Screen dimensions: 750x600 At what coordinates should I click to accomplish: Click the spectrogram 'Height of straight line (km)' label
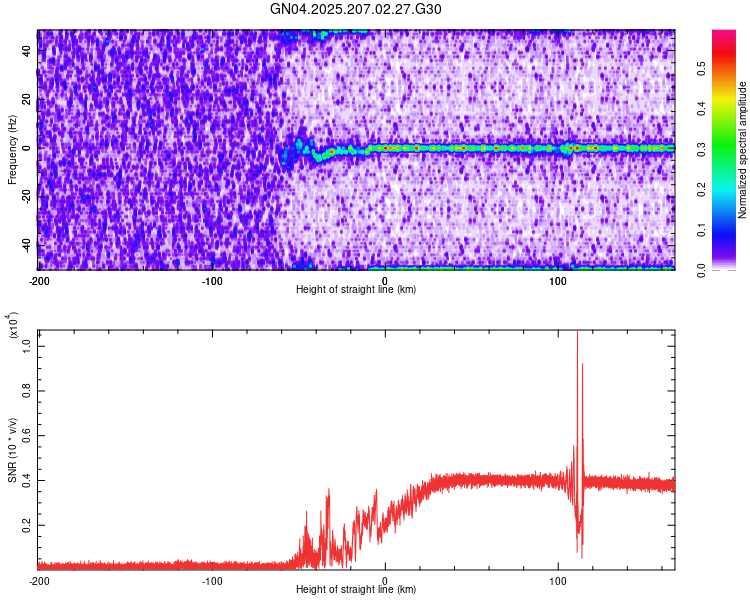pos(356,289)
